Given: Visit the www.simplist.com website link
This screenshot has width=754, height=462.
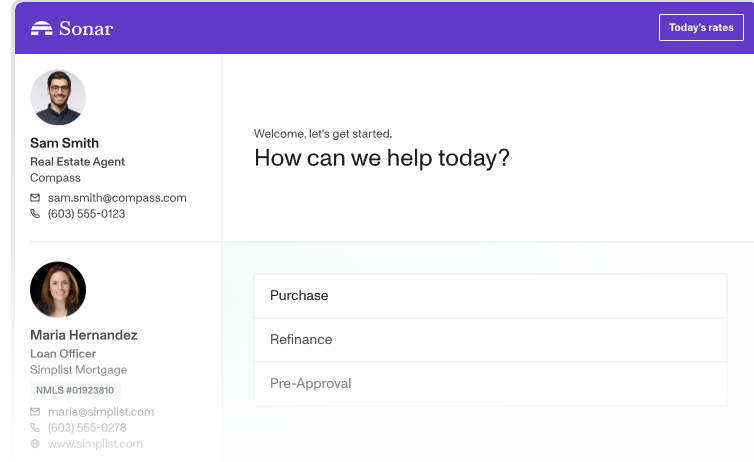Looking at the screenshot, I should (x=95, y=444).
